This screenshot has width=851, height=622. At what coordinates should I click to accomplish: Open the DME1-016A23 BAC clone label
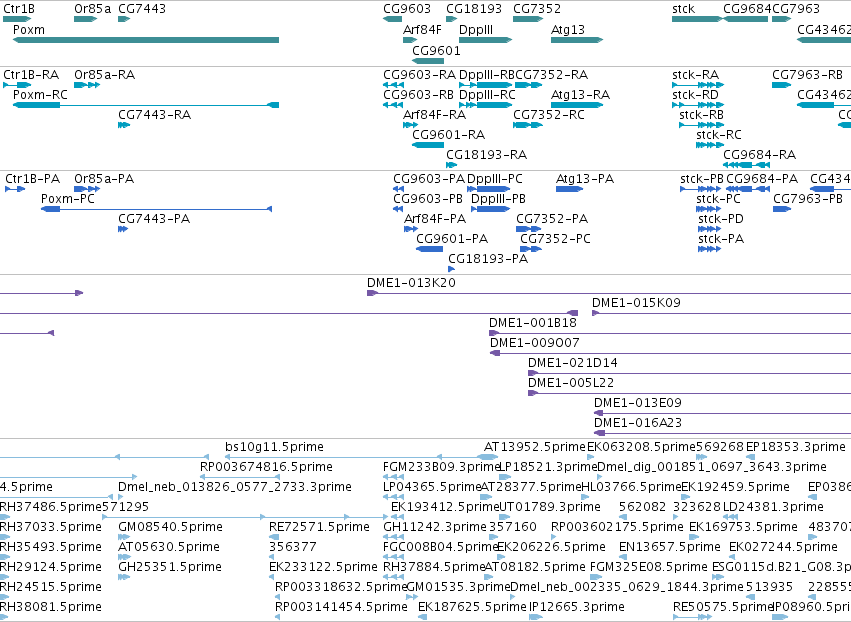coord(638,424)
